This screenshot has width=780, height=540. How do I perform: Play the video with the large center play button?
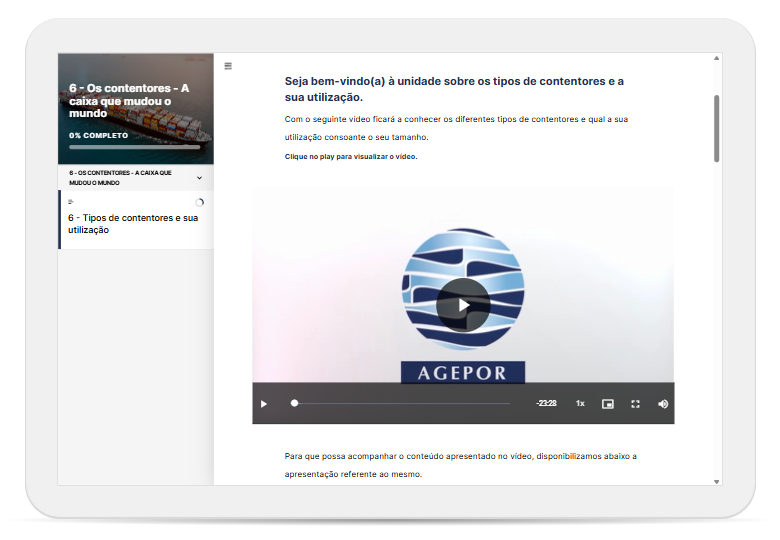coord(463,305)
